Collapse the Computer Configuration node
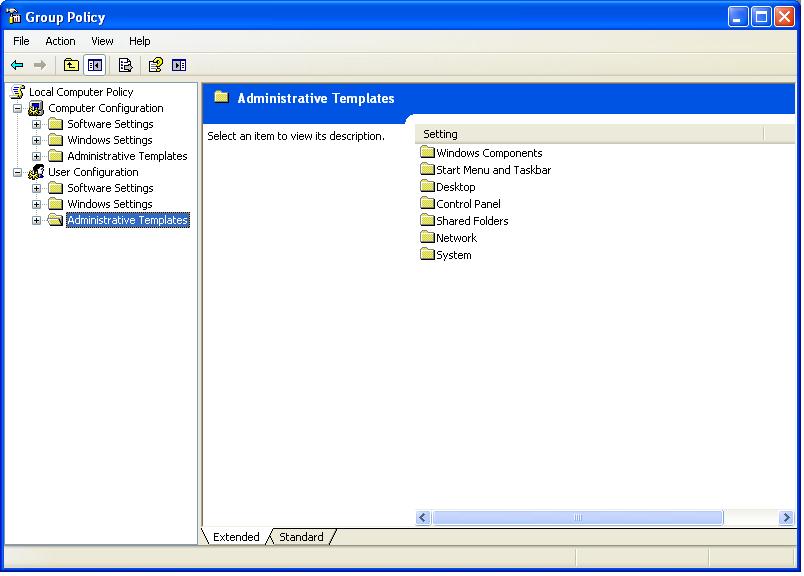 17,108
